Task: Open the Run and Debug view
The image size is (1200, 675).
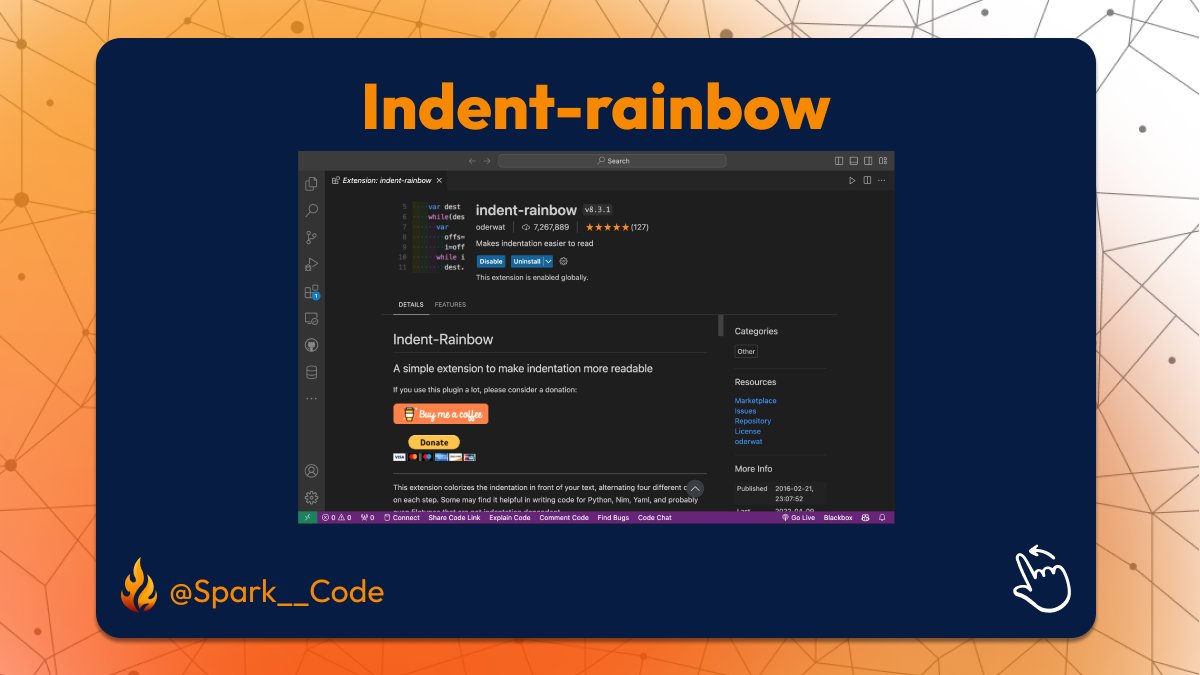Action: (311, 265)
